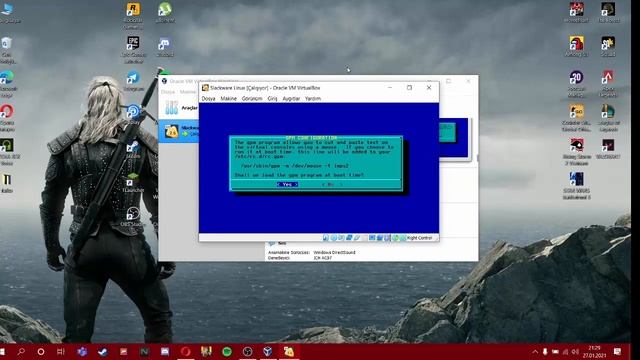Open Task View on taskbar
The height and width of the screenshot is (360, 640).
[x=61, y=351]
